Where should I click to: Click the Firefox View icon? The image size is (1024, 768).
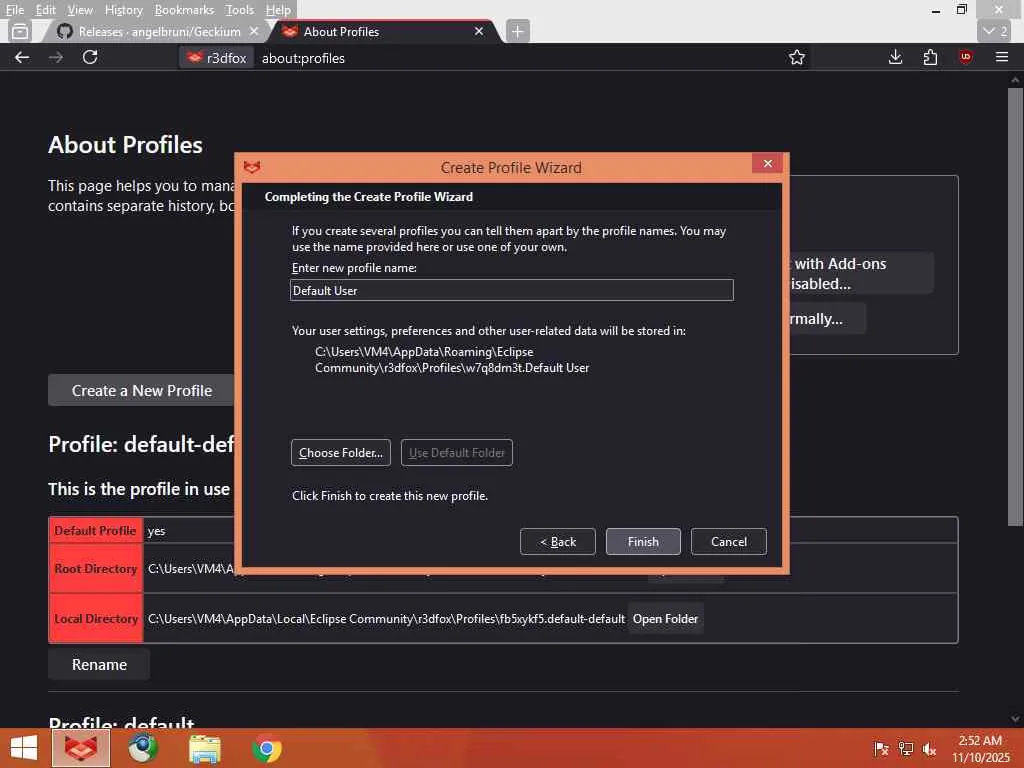click(x=20, y=31)
